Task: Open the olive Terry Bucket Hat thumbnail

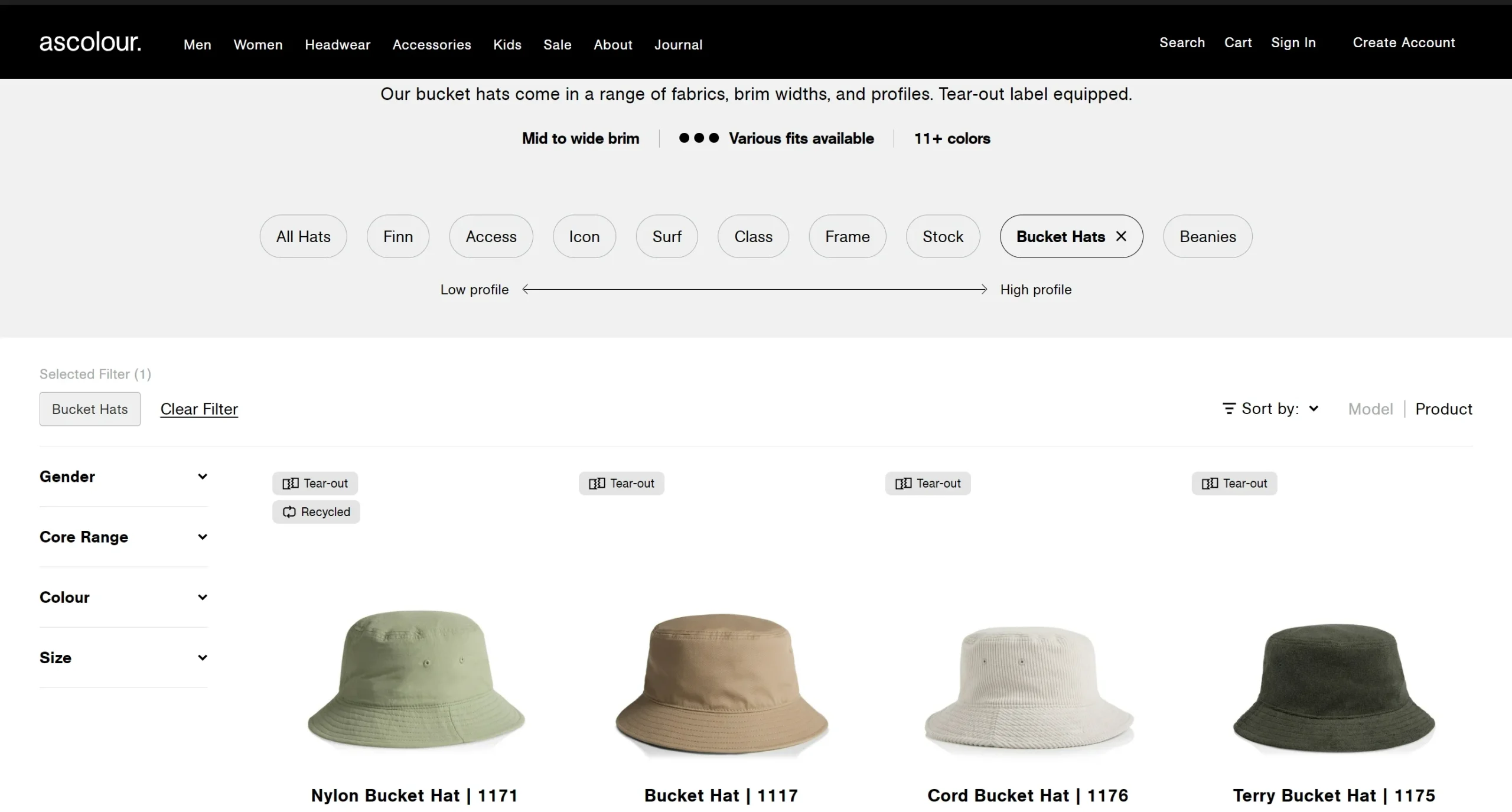Action: point(1334,688)
